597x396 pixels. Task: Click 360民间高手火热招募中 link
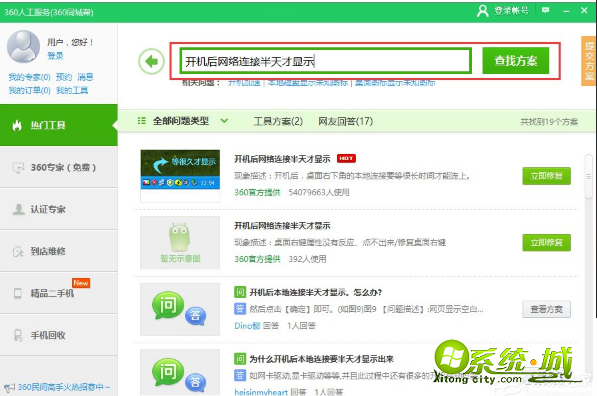64,387
